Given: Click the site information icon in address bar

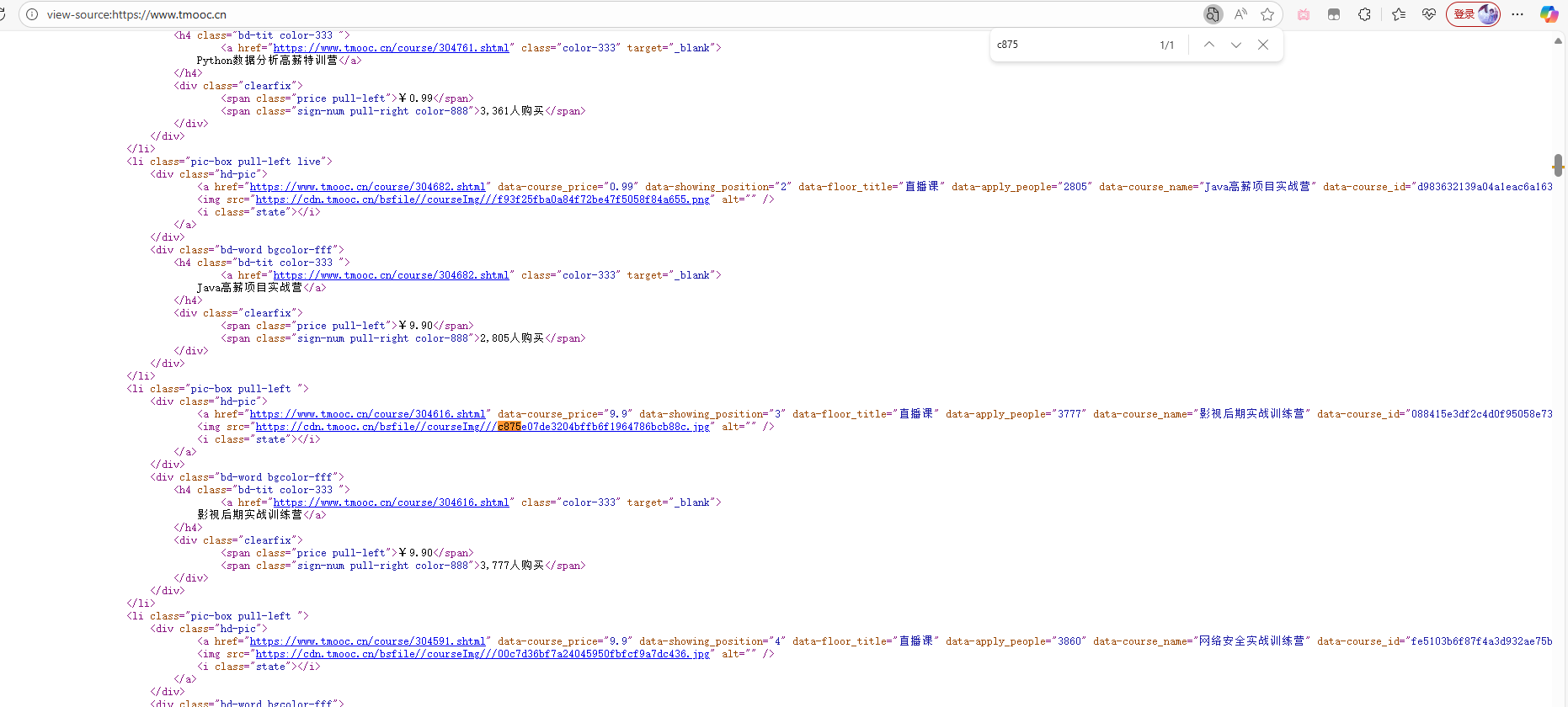Looking at the screenshot, I should click(x=32, y=14).
